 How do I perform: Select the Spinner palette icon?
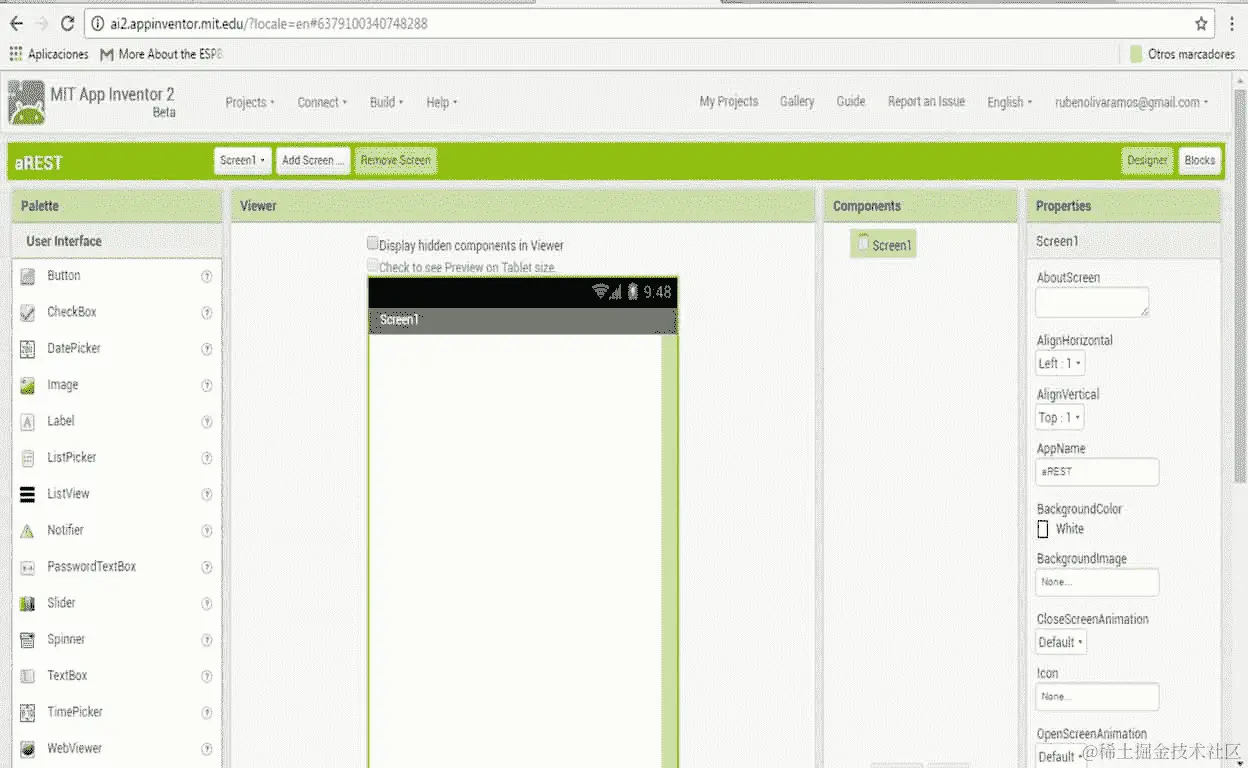coord(28,640)
